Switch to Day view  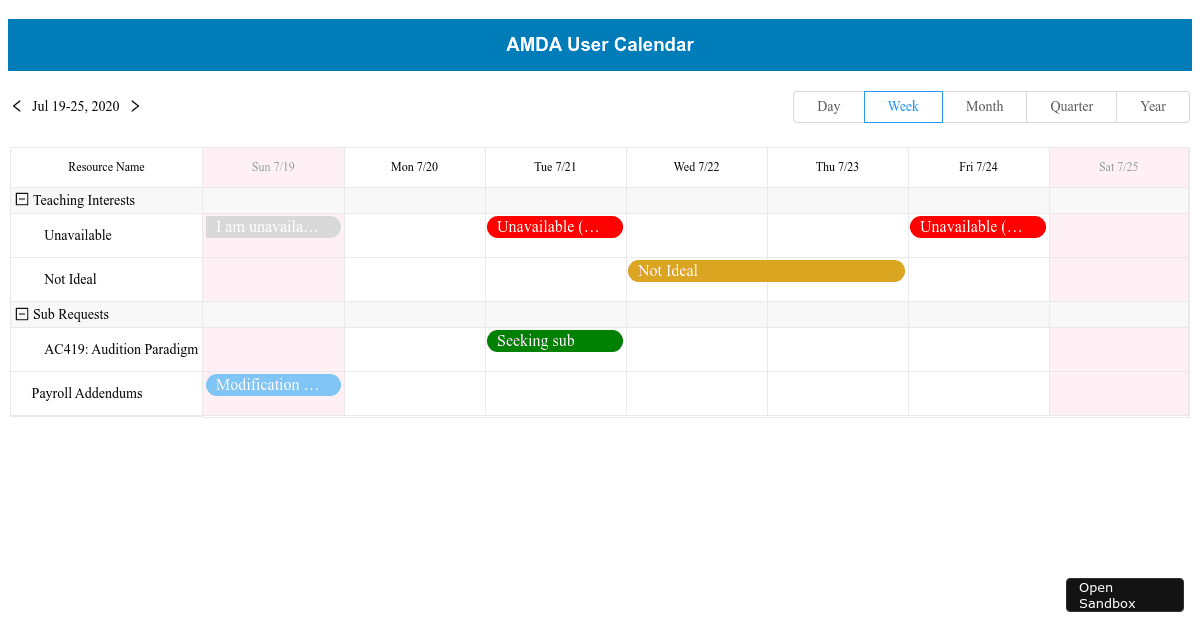pos(828,107)
